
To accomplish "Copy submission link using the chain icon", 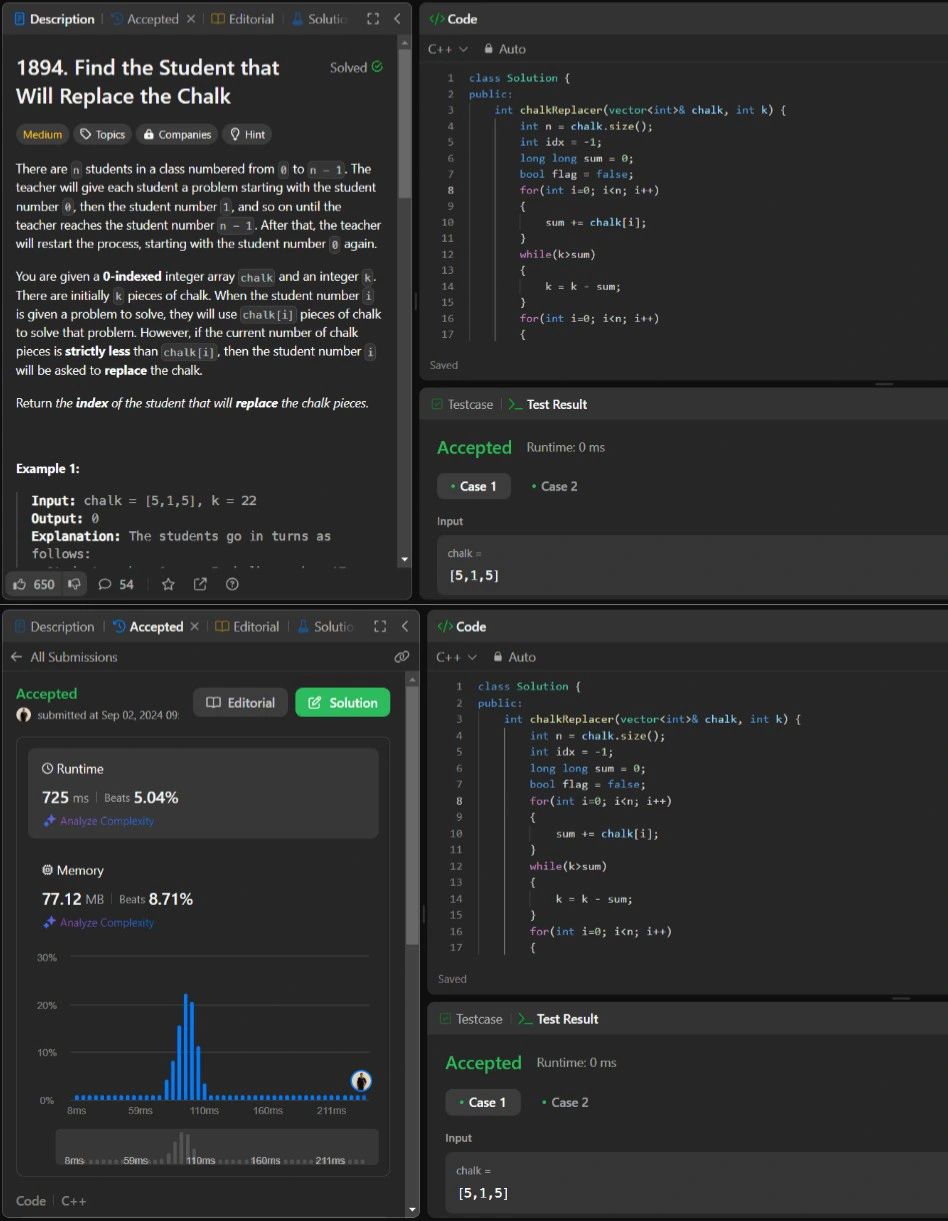I will tap(401, 657).
